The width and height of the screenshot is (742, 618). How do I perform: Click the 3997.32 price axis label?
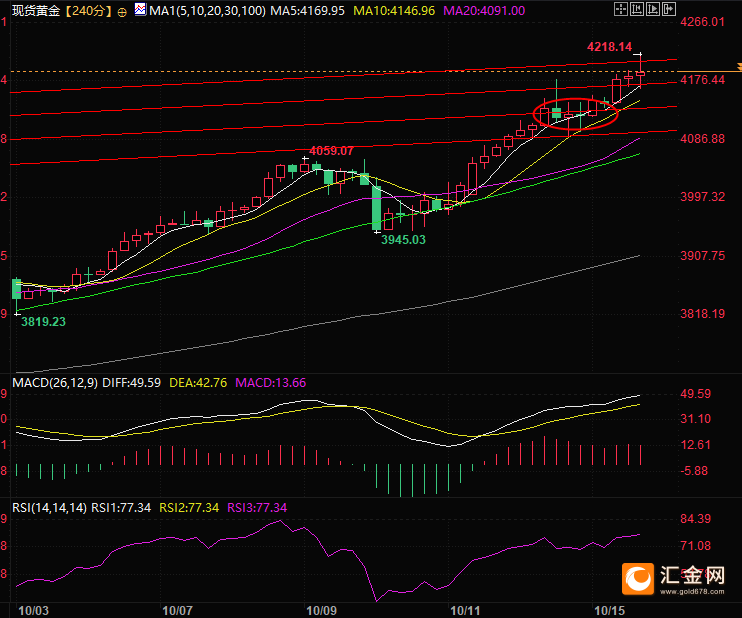tap(702, 197)
